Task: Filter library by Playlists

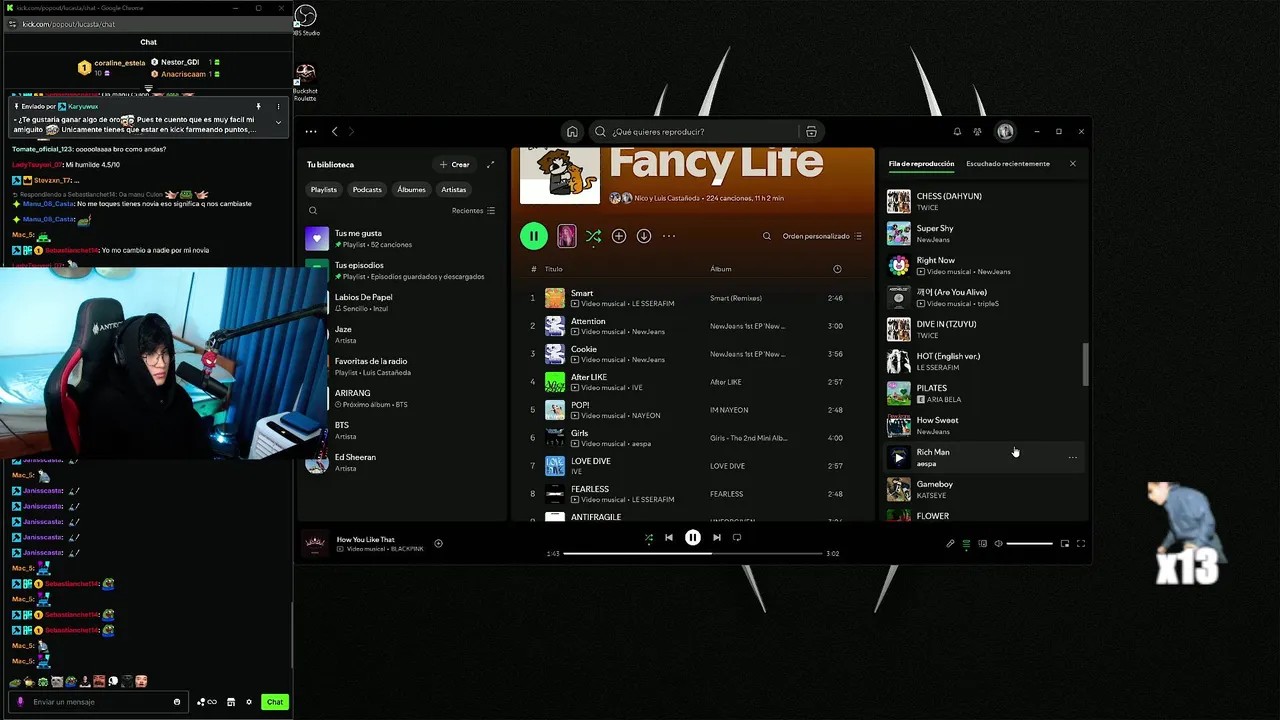Action: tap(324, 189)
